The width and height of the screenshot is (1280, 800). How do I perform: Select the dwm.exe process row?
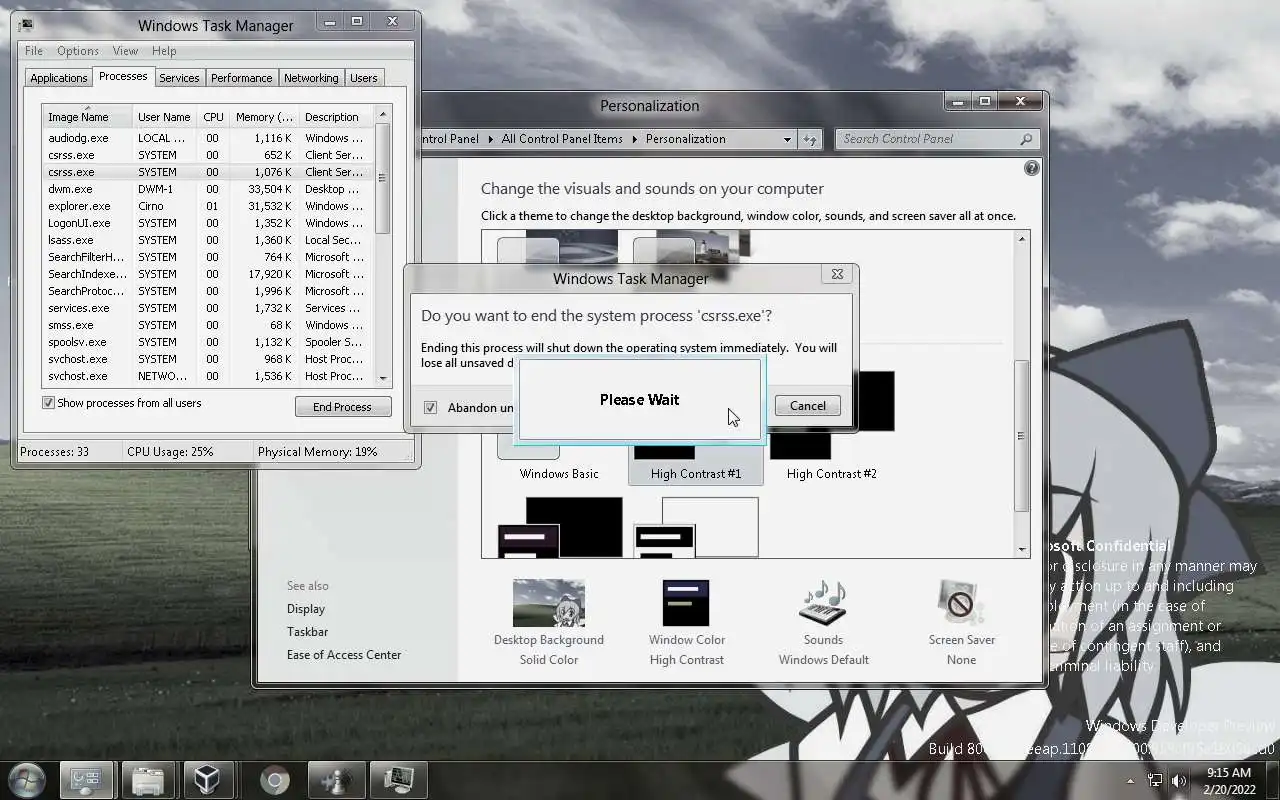click(208, 189)
